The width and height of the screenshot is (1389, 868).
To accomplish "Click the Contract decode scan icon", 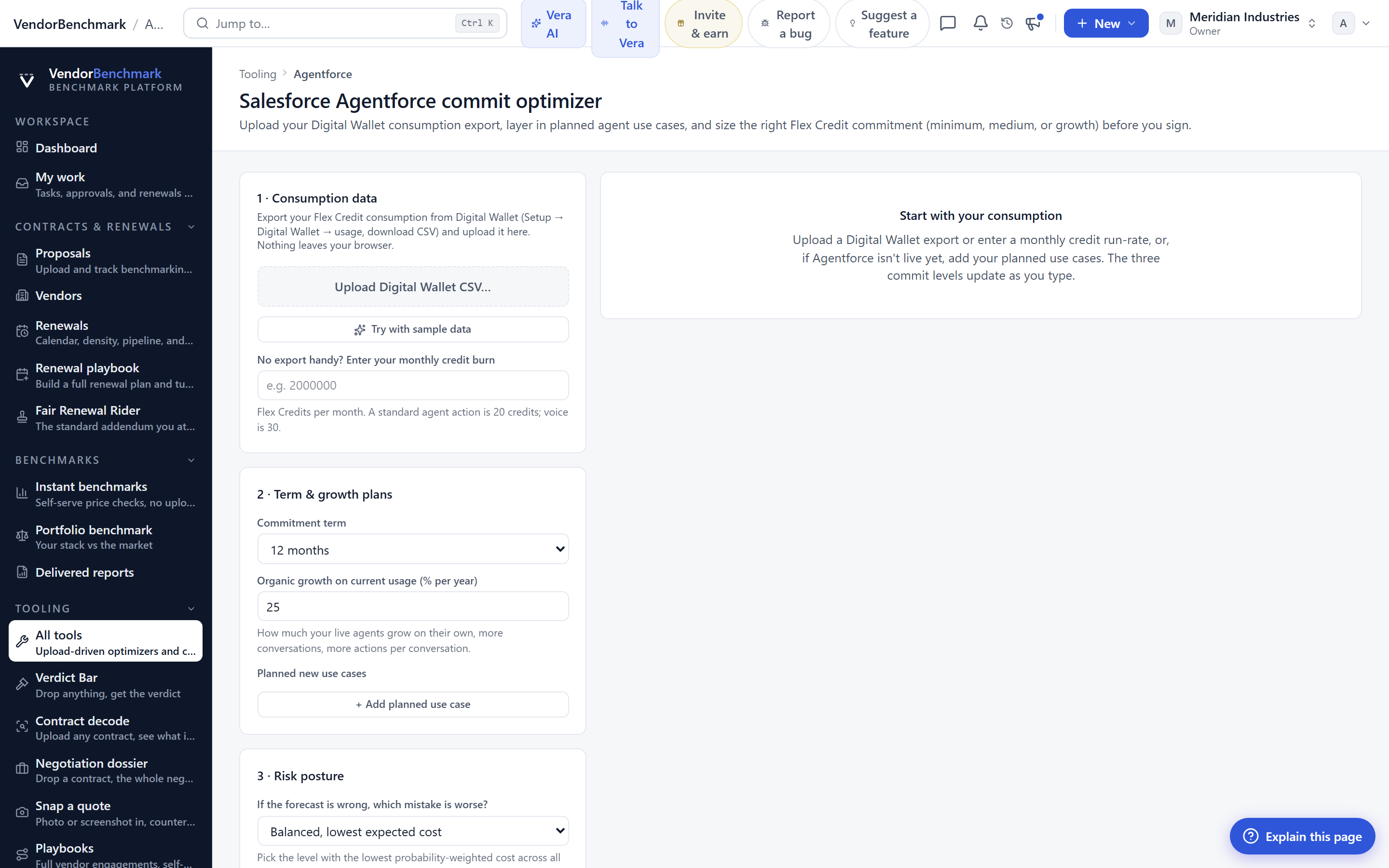I will coord(22,727).
